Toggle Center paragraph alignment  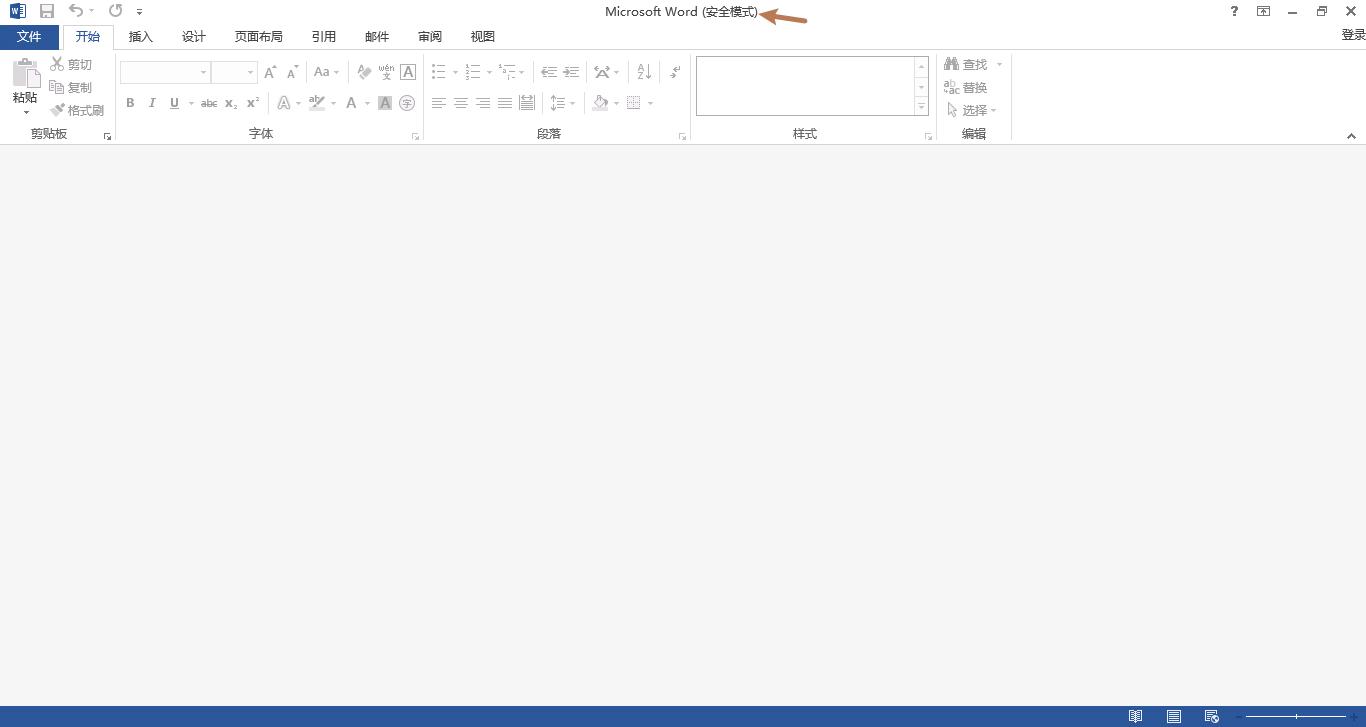click(461, 103)
